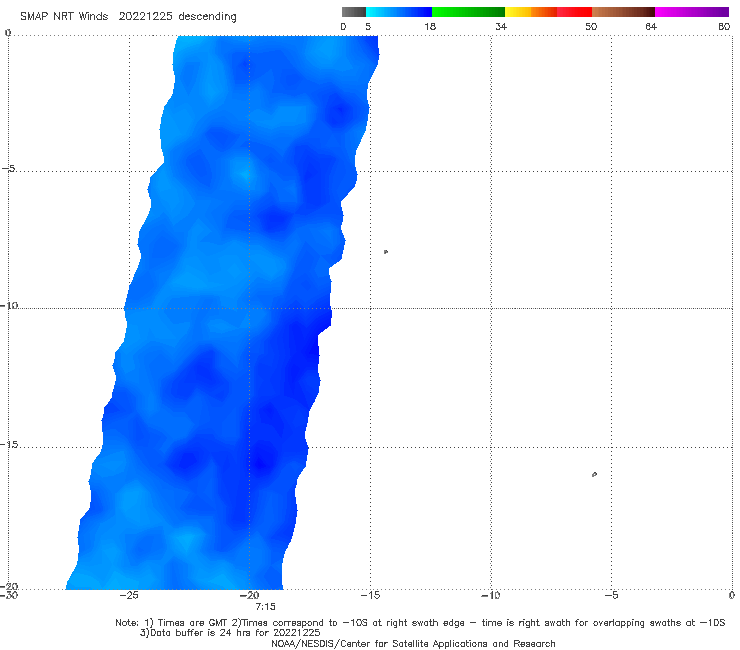Click the green segment of the color bar
740x650 pixels.
tap(468, 12)
